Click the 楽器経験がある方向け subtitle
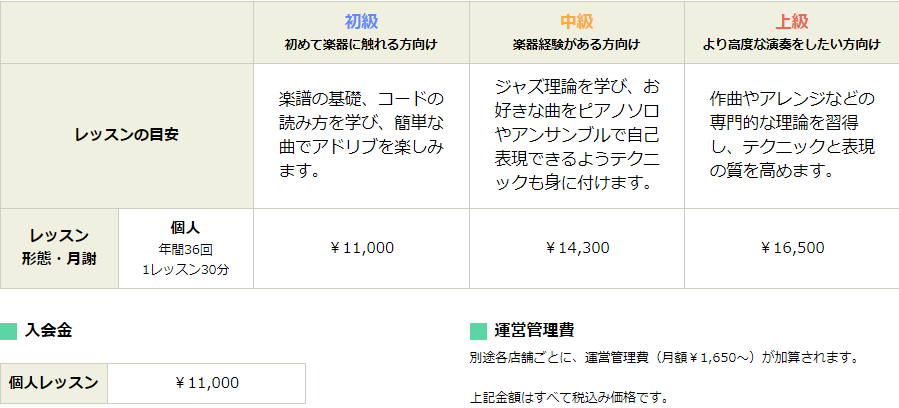The width and height of the screenshot is (899, 408). tap(576, 45)
